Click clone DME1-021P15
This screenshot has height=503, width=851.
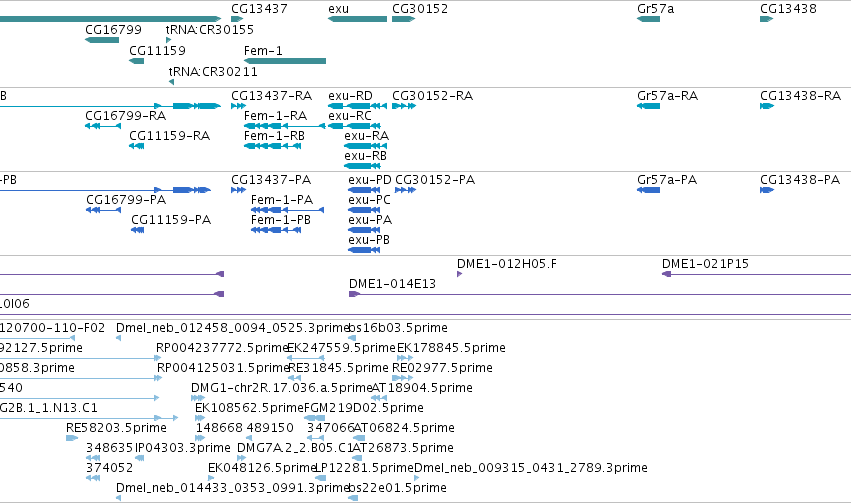[706, 264]
